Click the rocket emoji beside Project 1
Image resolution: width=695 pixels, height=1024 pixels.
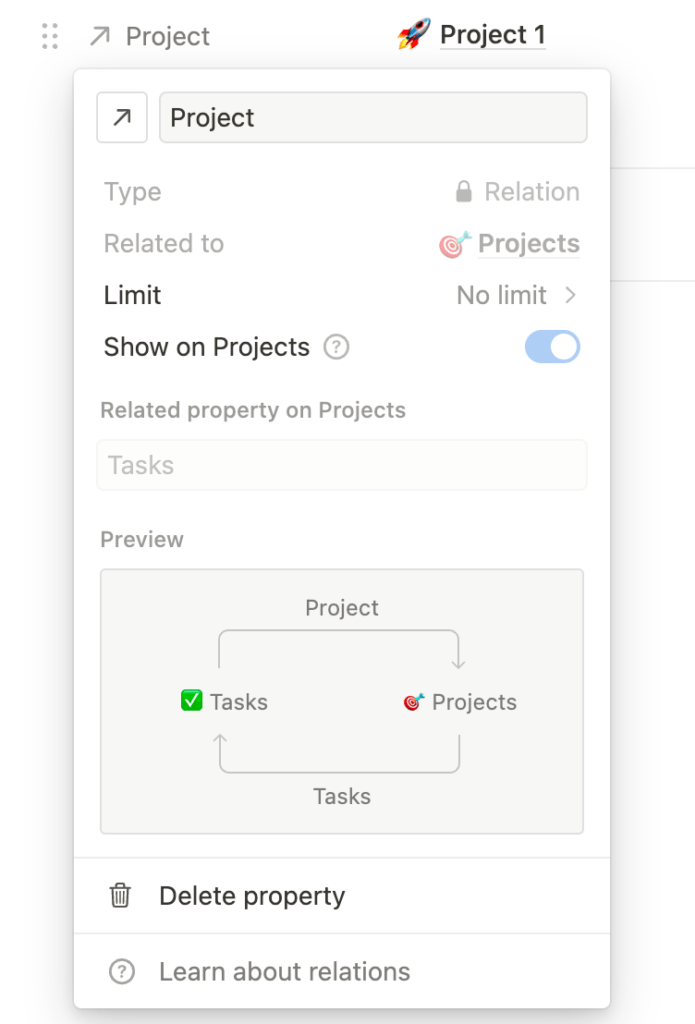pyautogui.click(x=414, y=34)
